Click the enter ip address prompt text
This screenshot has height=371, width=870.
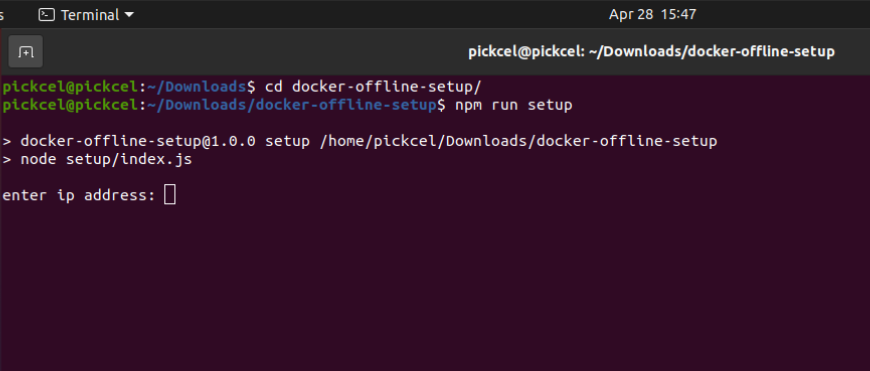point(78,195)
